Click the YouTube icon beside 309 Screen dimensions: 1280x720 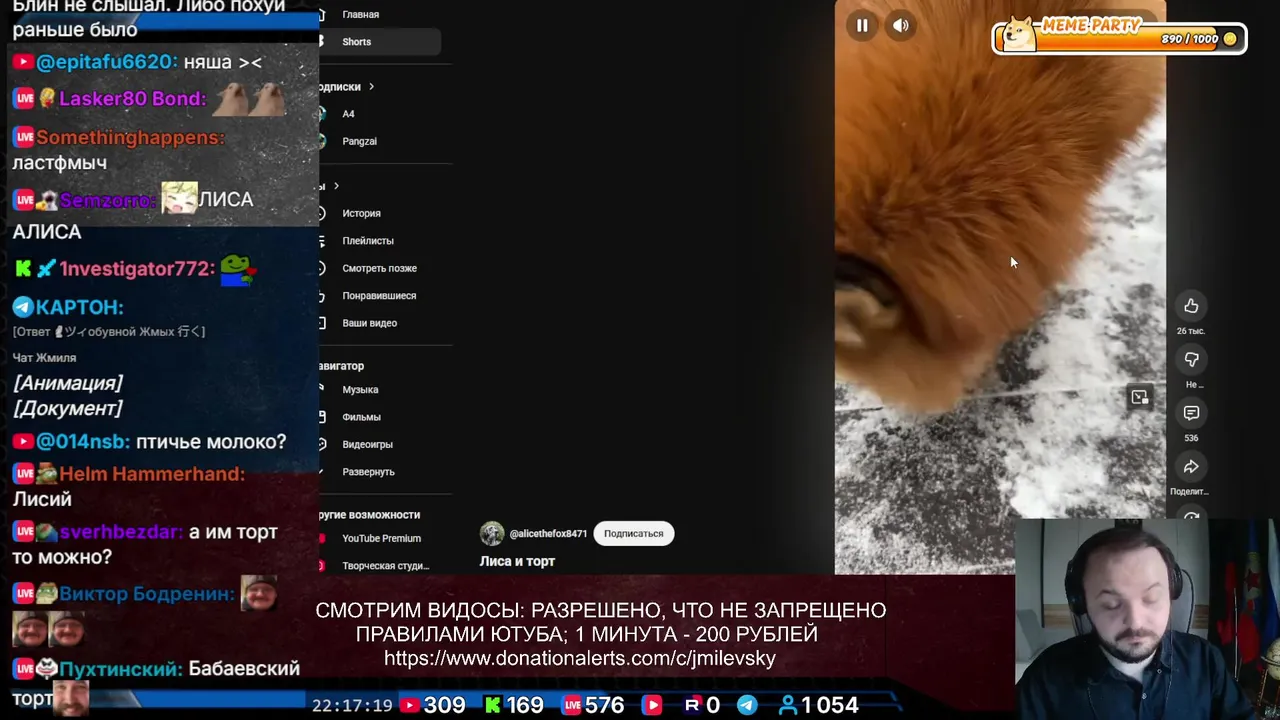pyautogui.click(x=409, y=705)
